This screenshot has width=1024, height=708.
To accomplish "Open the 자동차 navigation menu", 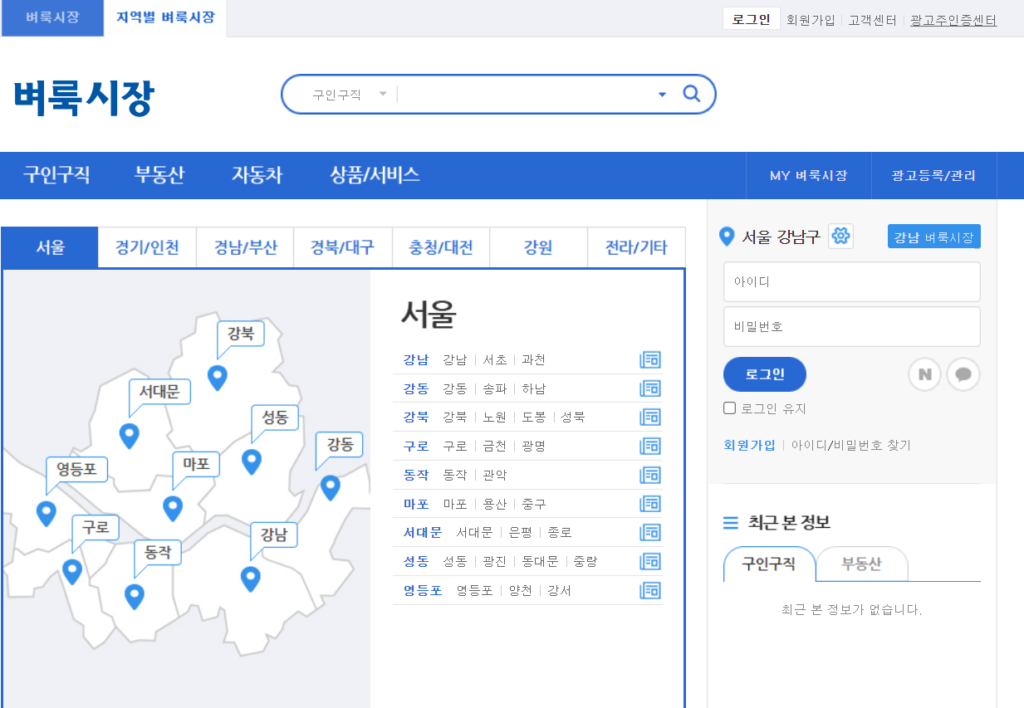I will pyautogui.click(x=257, y=175).
